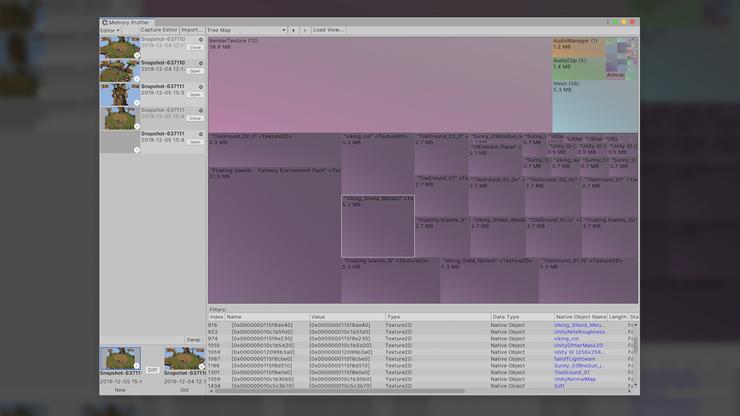Select RenderTexture (12) tree map block
The width and height of the screenshot is (740, 416).
pos(380,85)
